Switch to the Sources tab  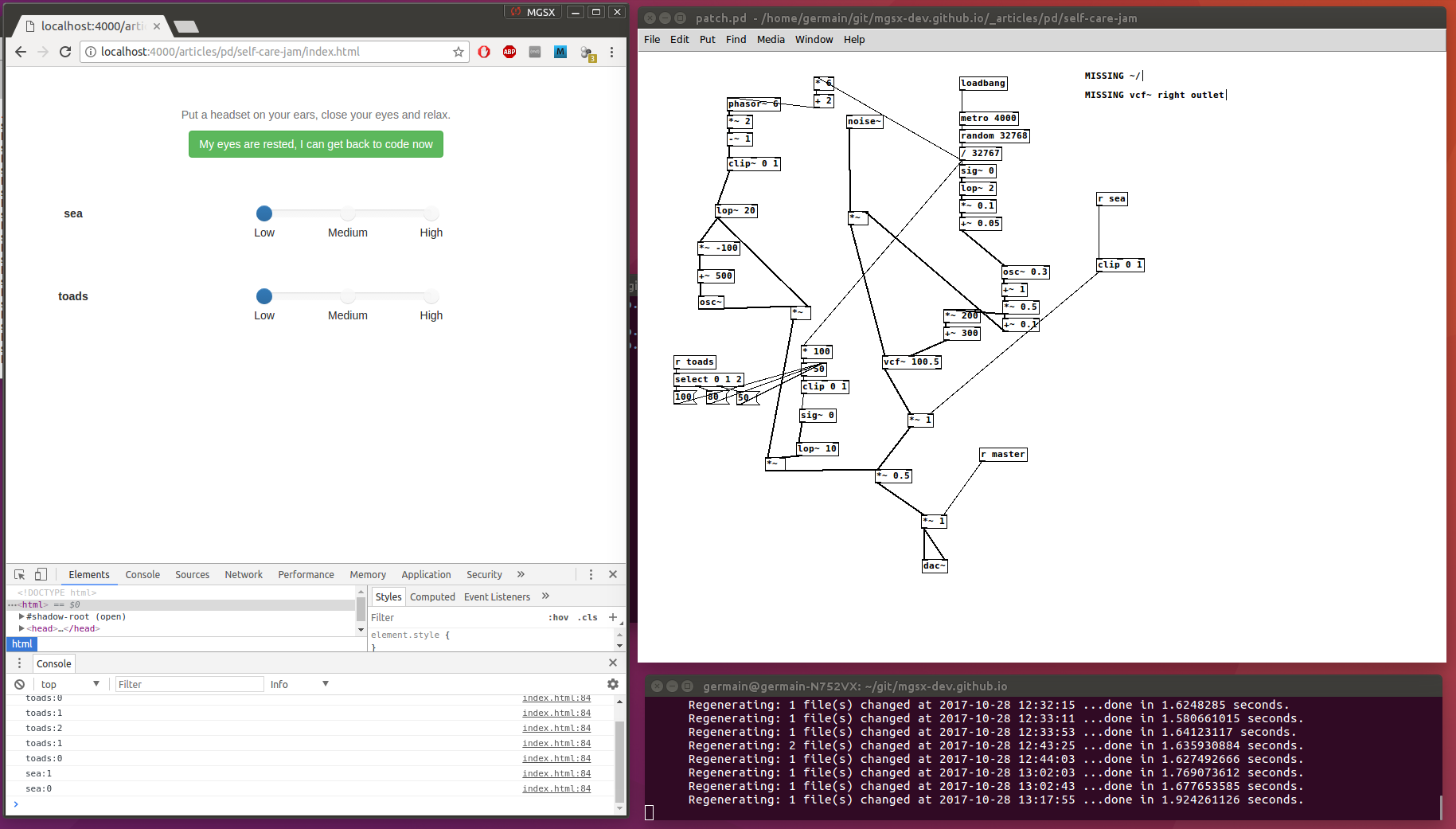point(192,574)
